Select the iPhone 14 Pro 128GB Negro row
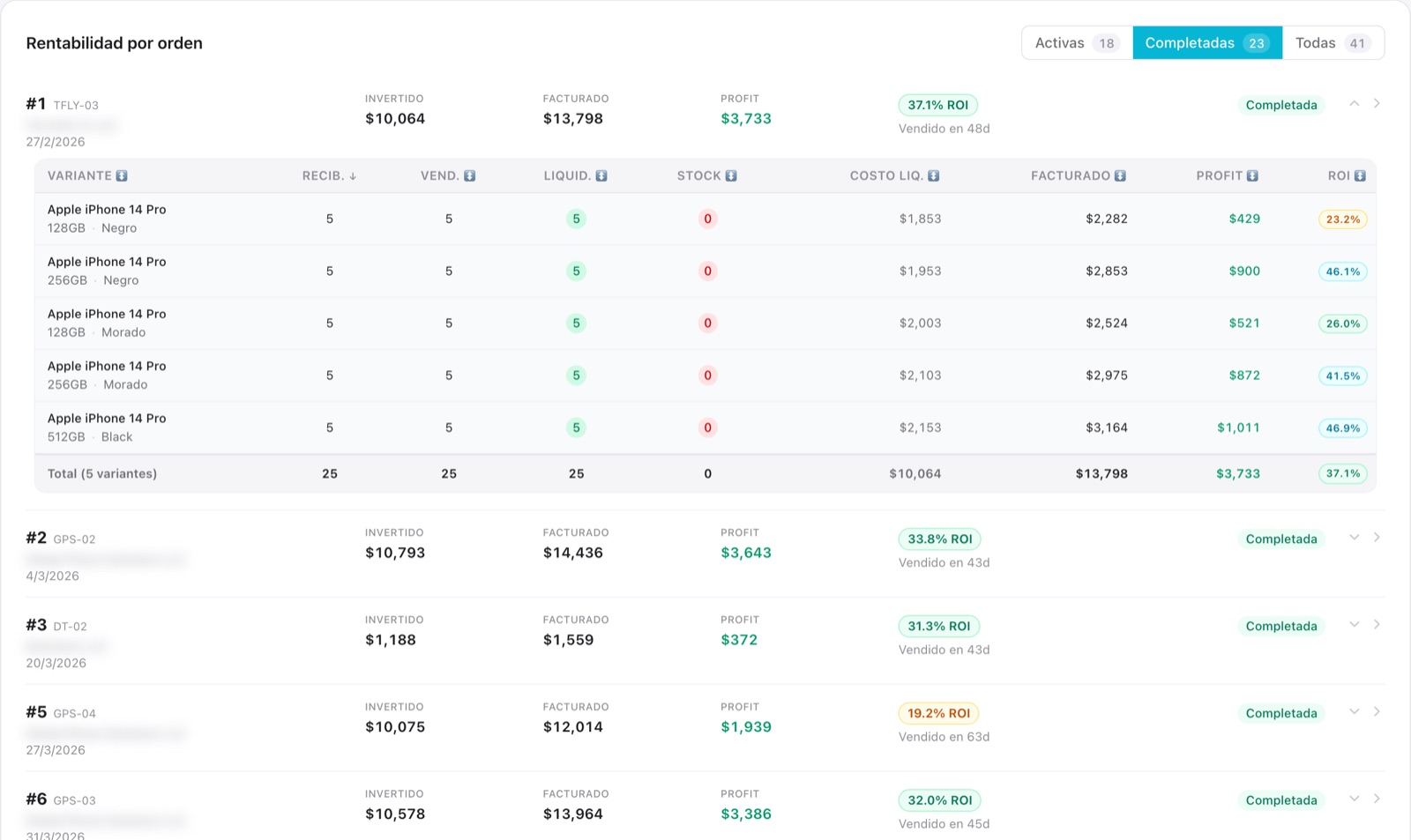The image size is (1411, 840). 705,219
